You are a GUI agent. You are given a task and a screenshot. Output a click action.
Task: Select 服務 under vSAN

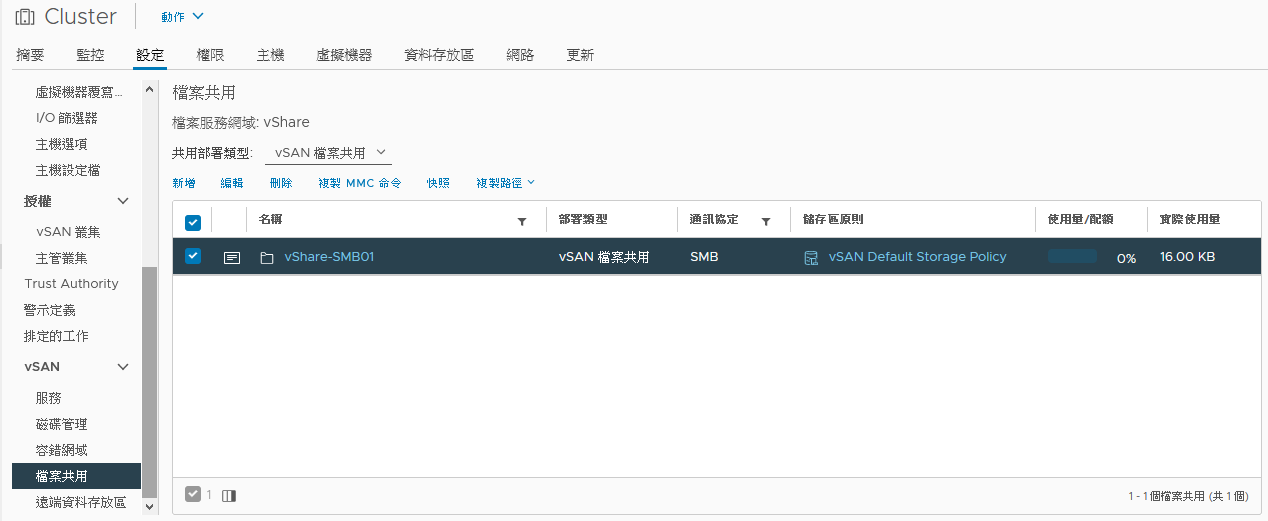48,398
